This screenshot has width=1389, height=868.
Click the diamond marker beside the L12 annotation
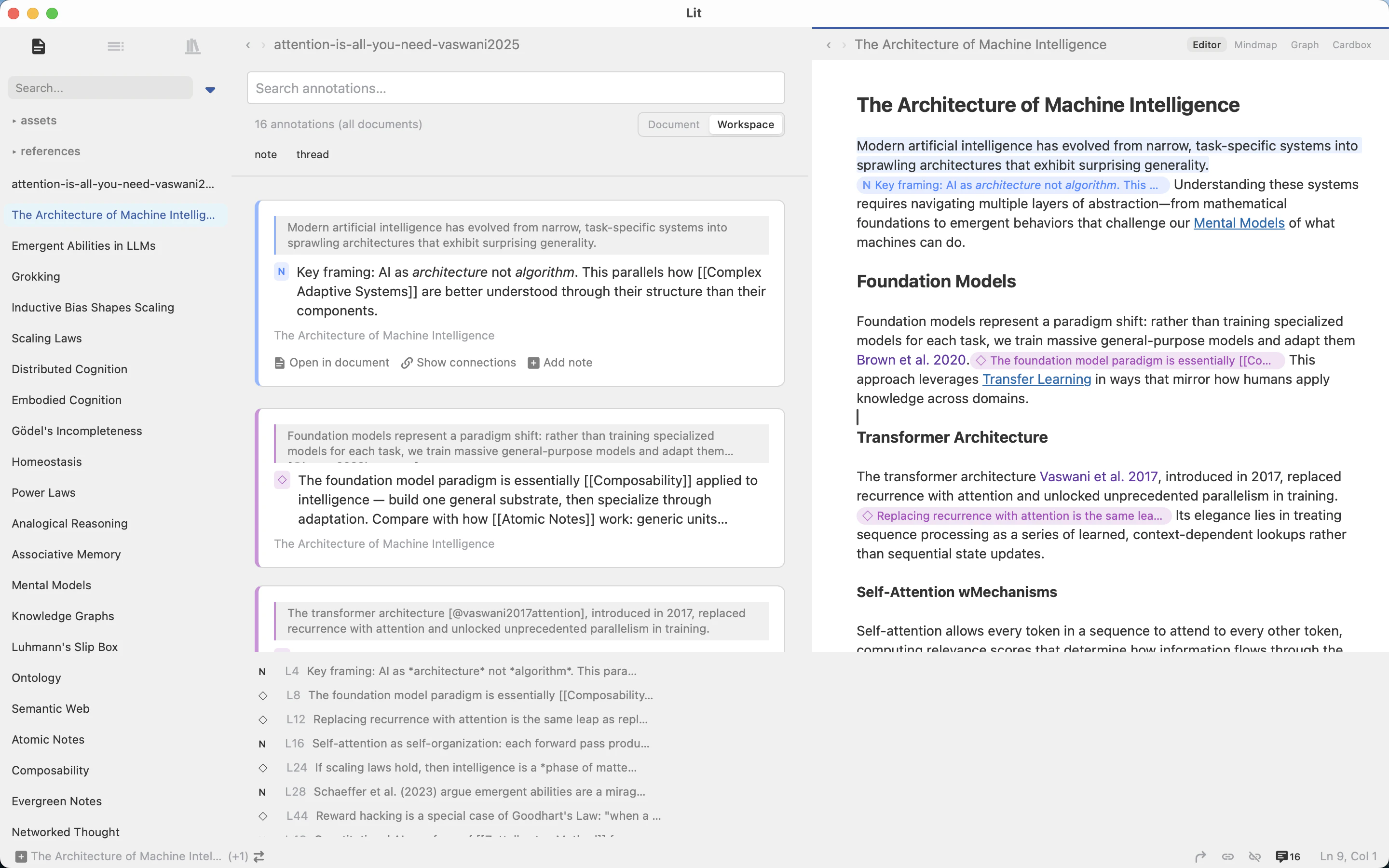coord(263,720)
